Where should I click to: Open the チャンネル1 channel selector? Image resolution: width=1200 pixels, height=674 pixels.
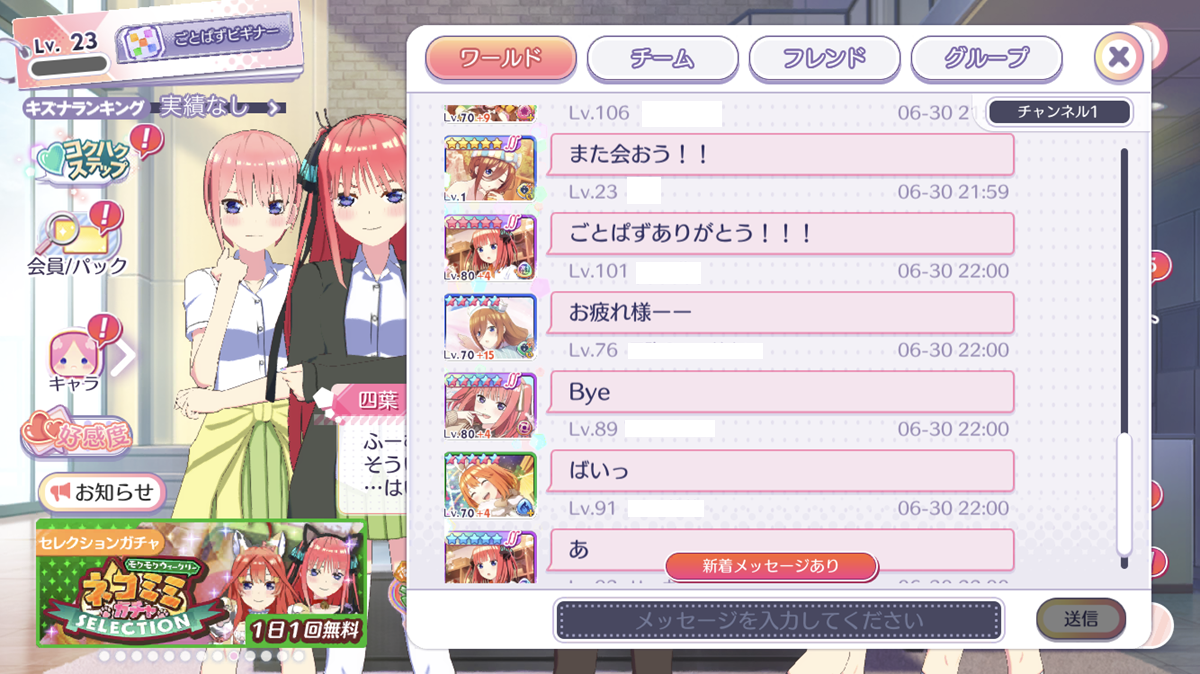pos(1059,112)
